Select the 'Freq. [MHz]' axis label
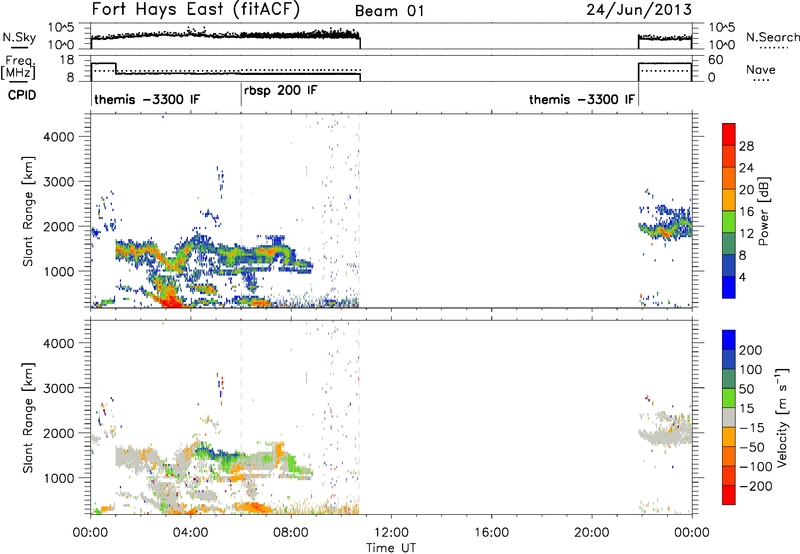The image size is (800, 554). click(x=19, y=67)
